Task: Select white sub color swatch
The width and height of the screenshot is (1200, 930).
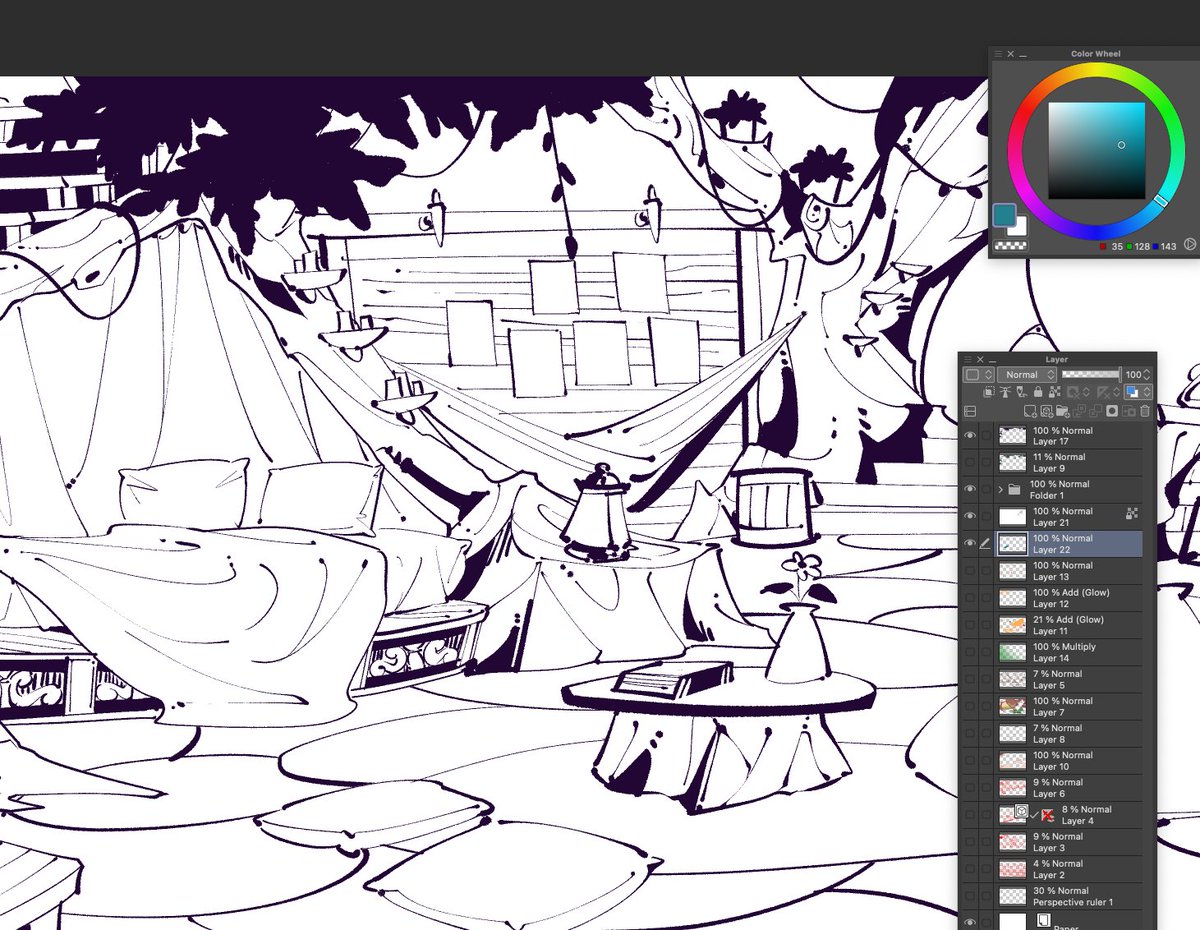Action: click(x=1019, y=228)
